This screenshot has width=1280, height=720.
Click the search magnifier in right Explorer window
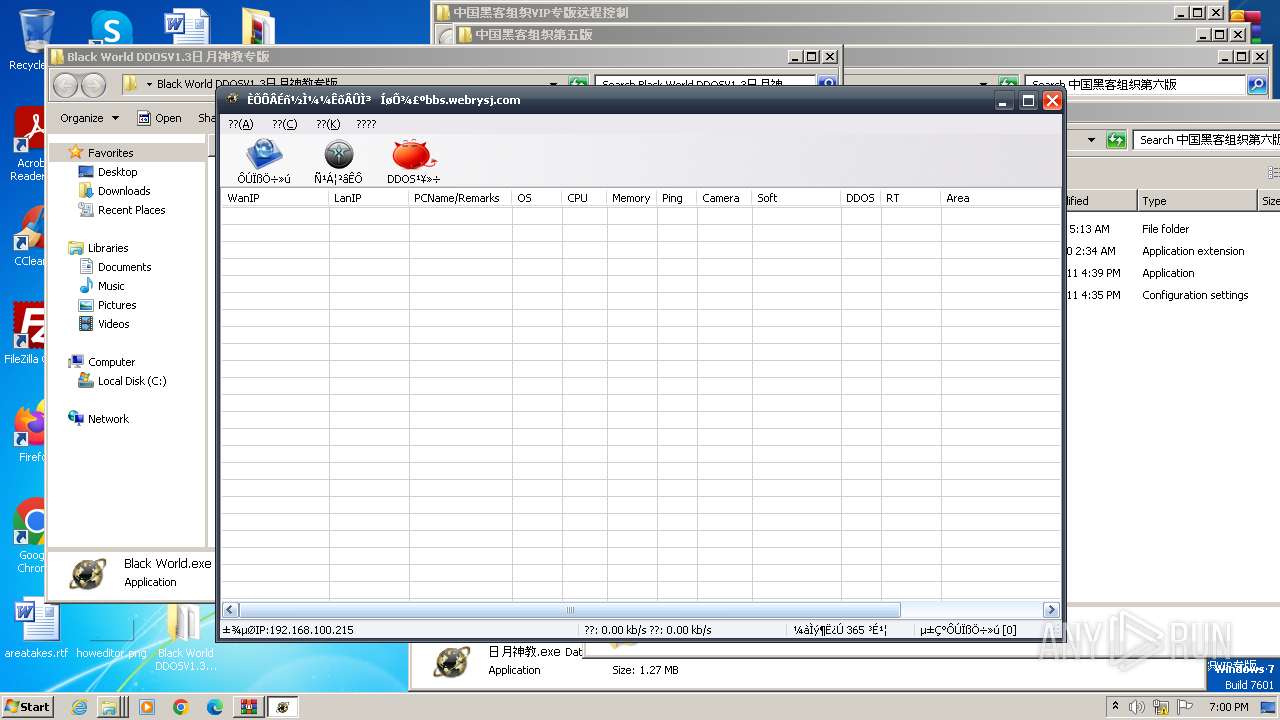coord(1257,85)
